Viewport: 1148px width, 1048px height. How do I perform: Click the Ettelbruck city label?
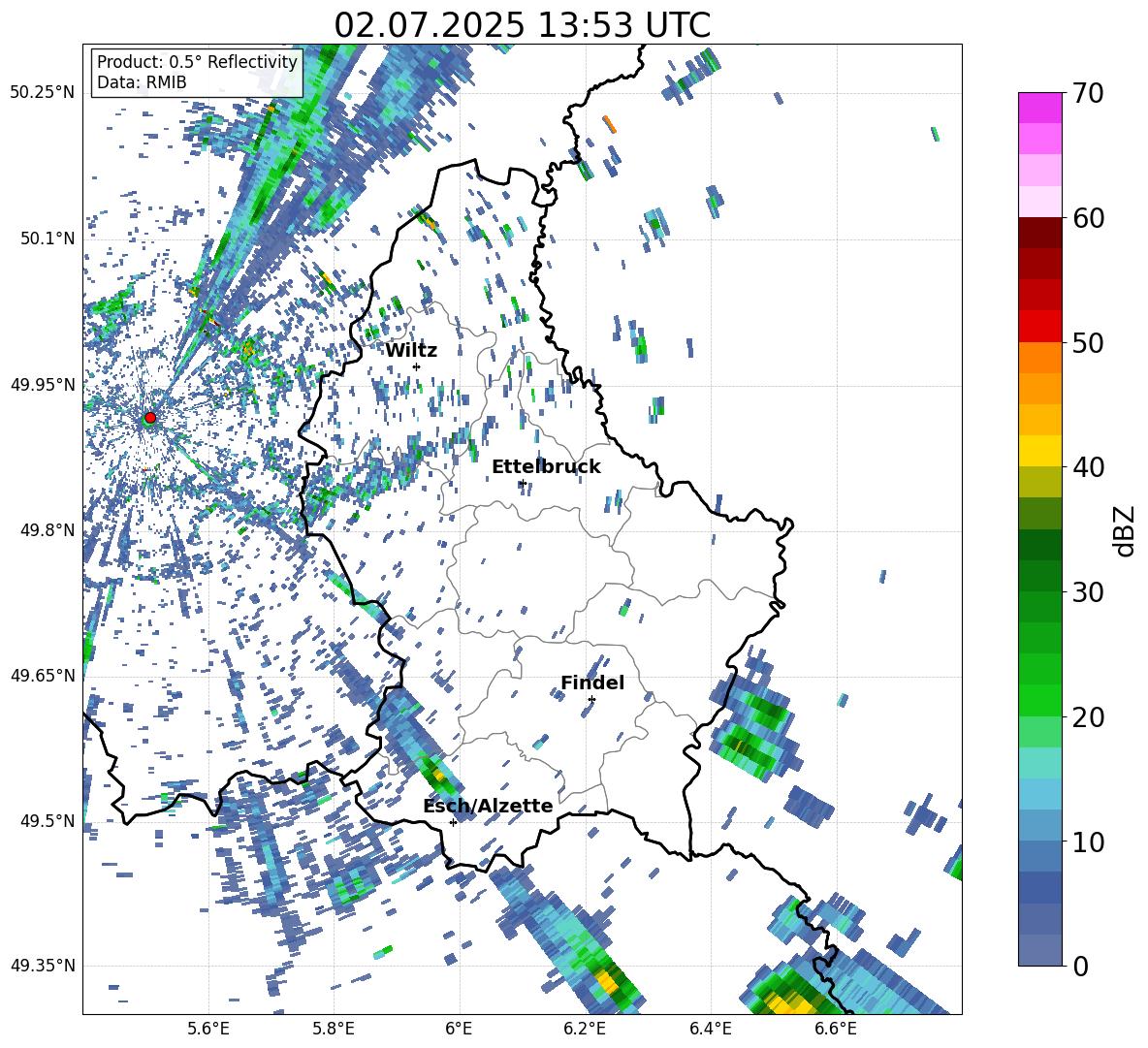546,467
